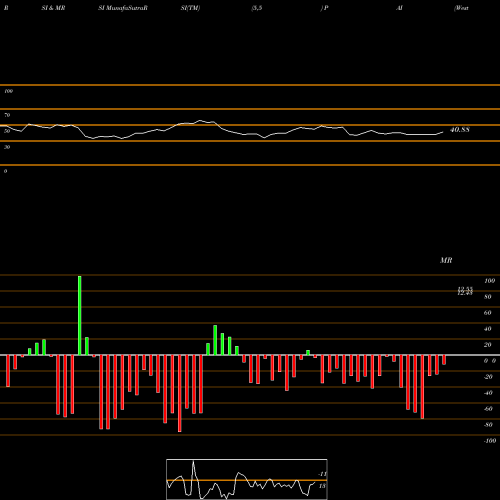The image size is (500, 500).
Task: Click the tallest green histogram bar
Action: point(80,315)
